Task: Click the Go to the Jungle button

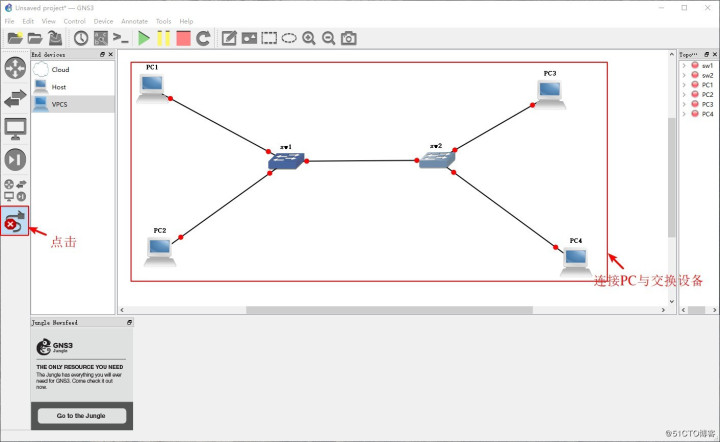Action: 81,415
